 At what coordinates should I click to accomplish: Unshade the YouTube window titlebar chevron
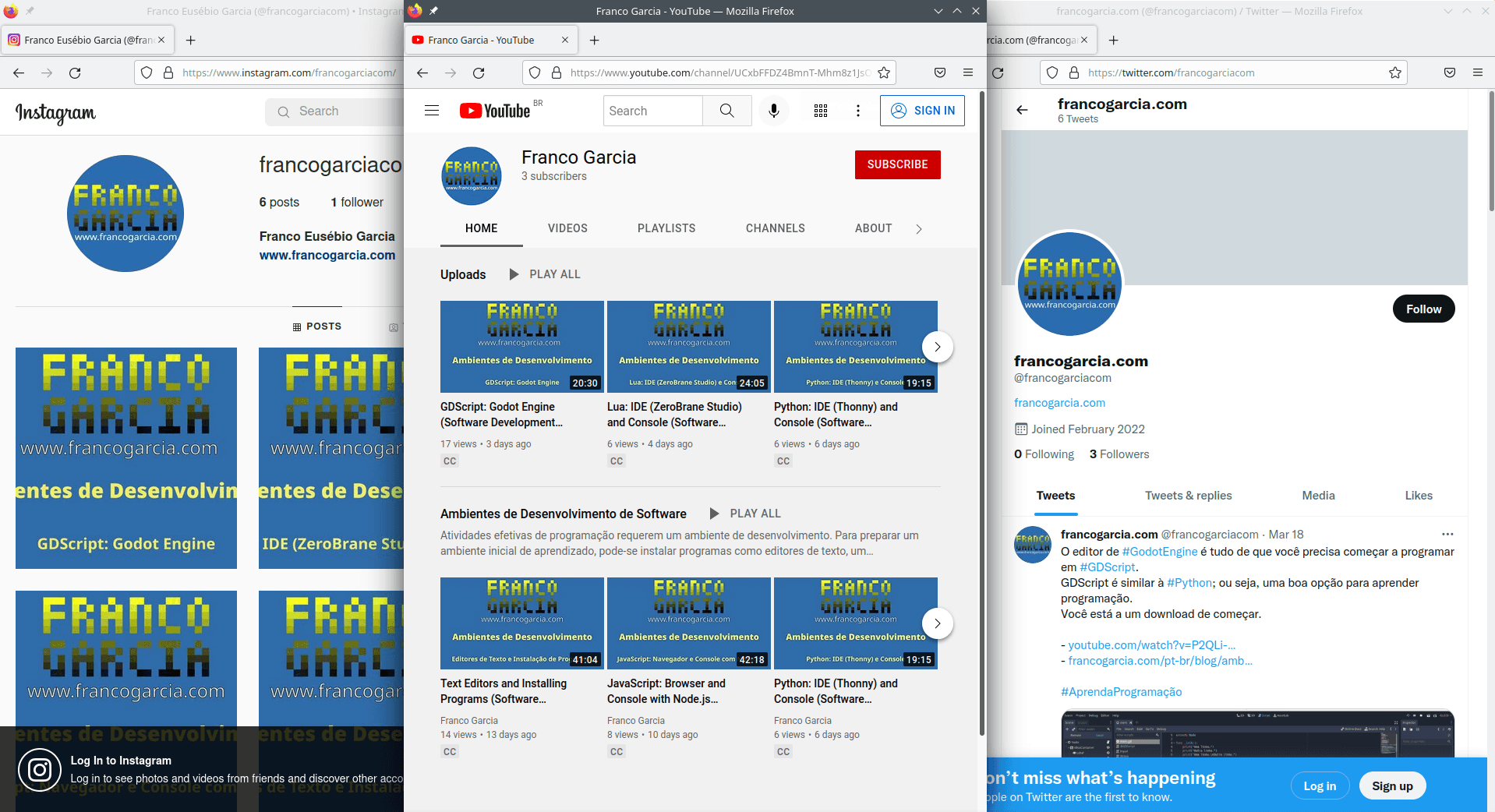938,11
